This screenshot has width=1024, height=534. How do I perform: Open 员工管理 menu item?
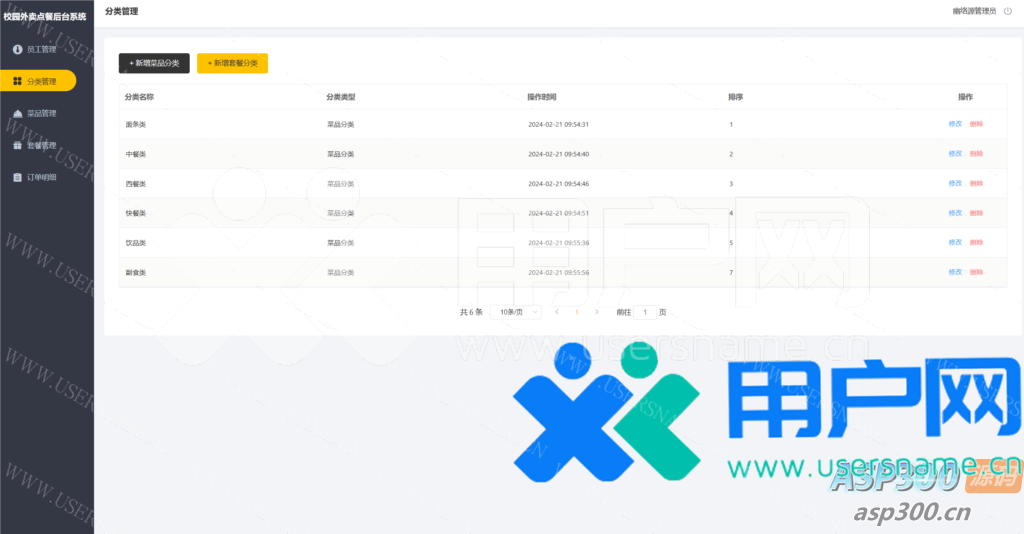(x=41, y=49)
